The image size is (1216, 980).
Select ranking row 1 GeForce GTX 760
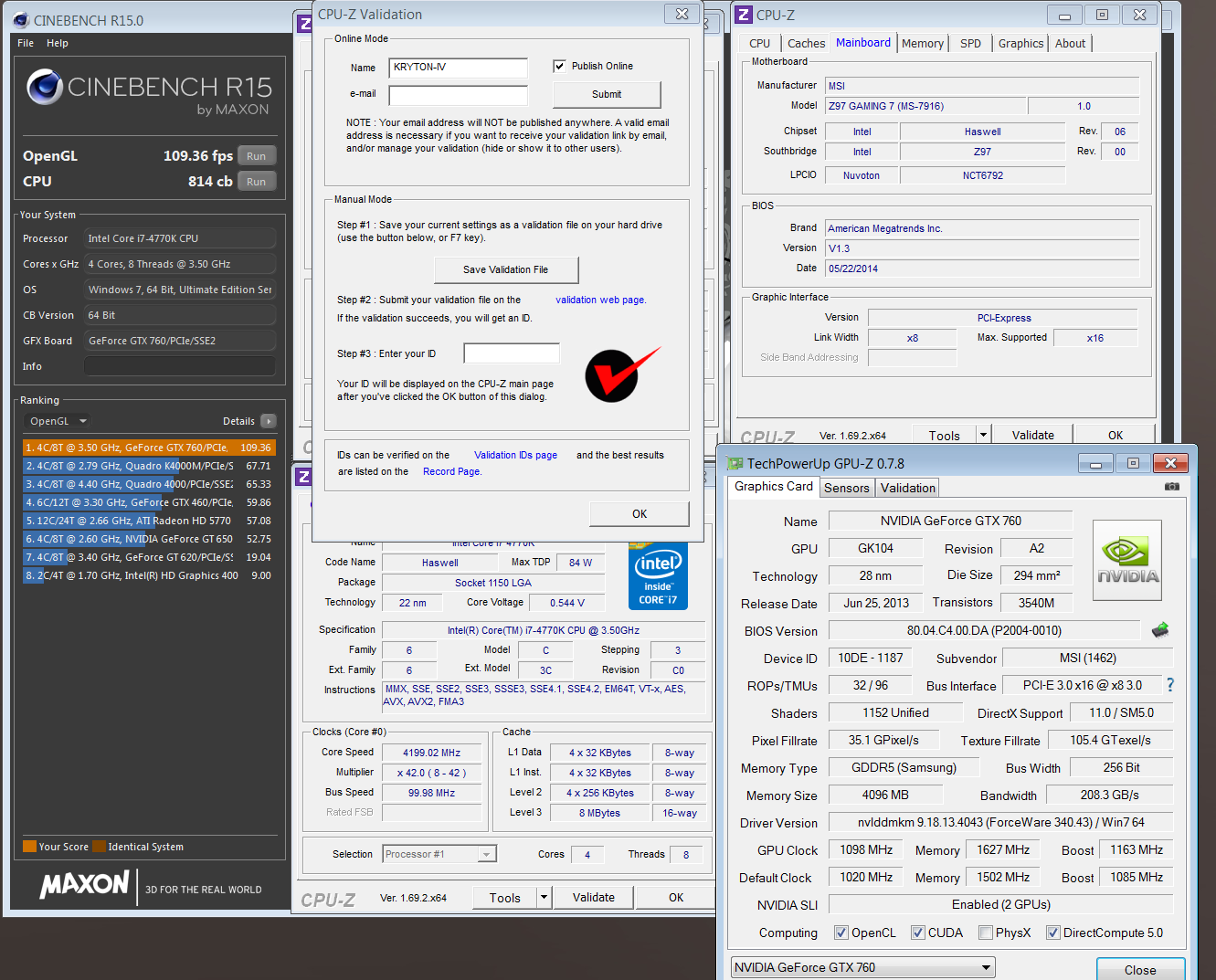tap(149, 448)
